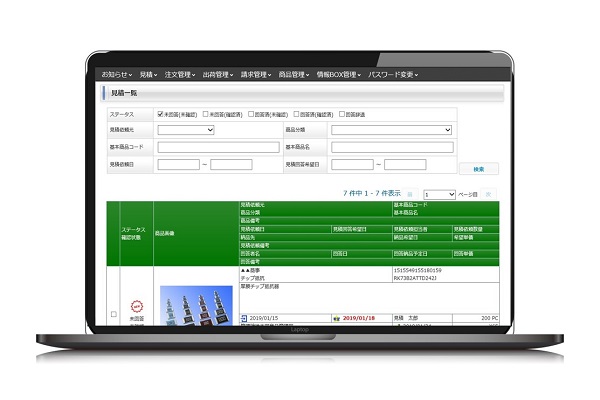
Task: Tick the row checkbox for the チップ抵抗 item
Action: pyautogui.click(x=114, y=314)
